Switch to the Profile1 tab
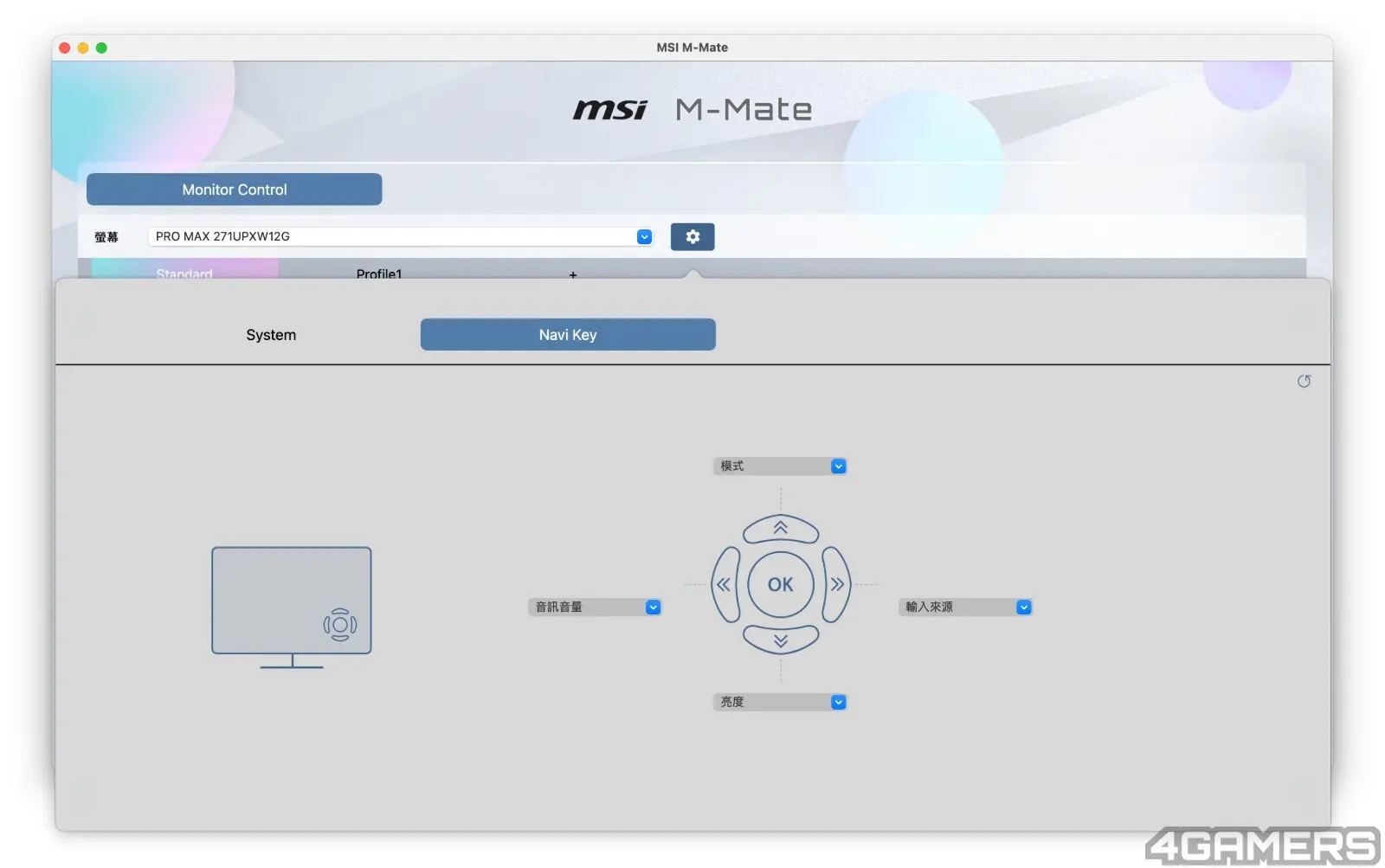Image resolution: width=1385 pixels, height=868 pixels. coord(379,273)
